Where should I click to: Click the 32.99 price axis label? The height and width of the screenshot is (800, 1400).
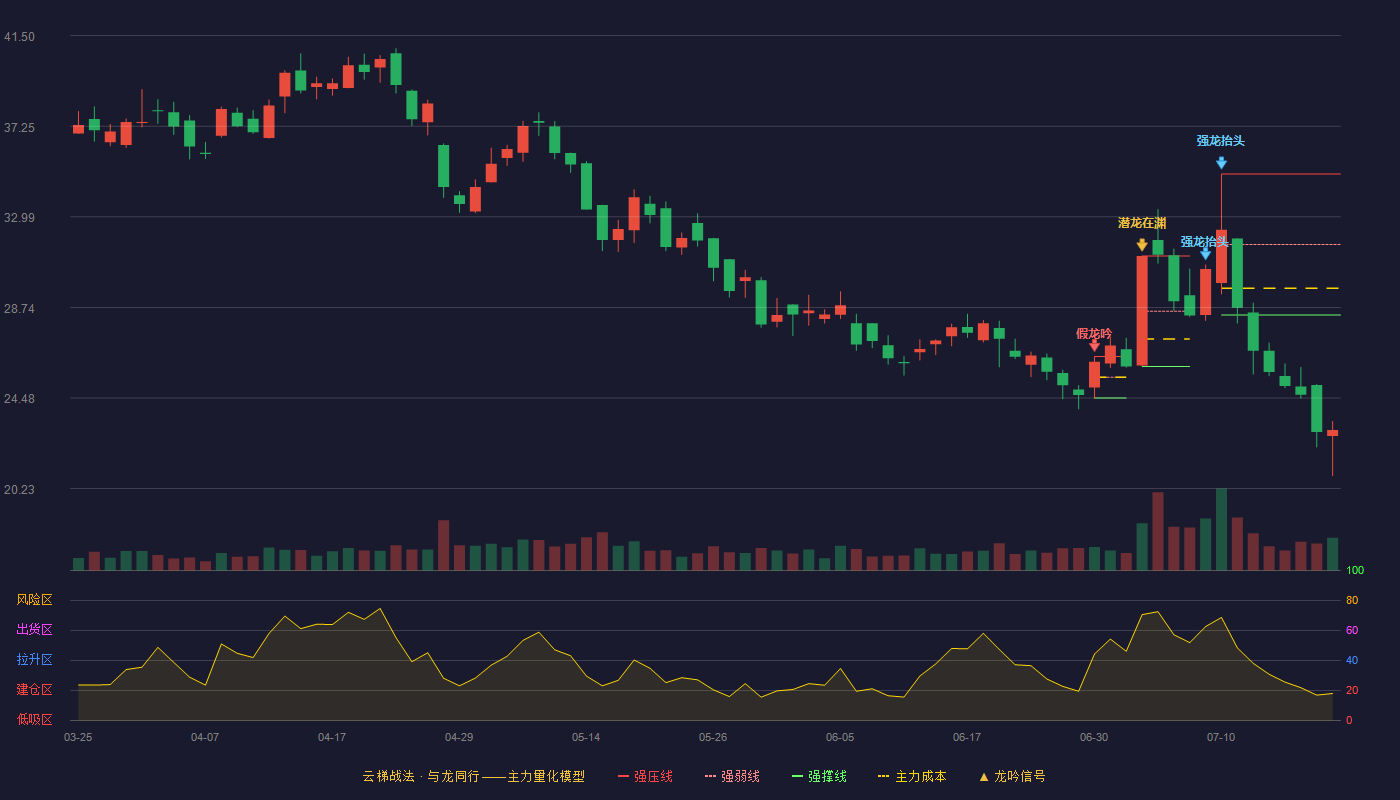point(19,218)
